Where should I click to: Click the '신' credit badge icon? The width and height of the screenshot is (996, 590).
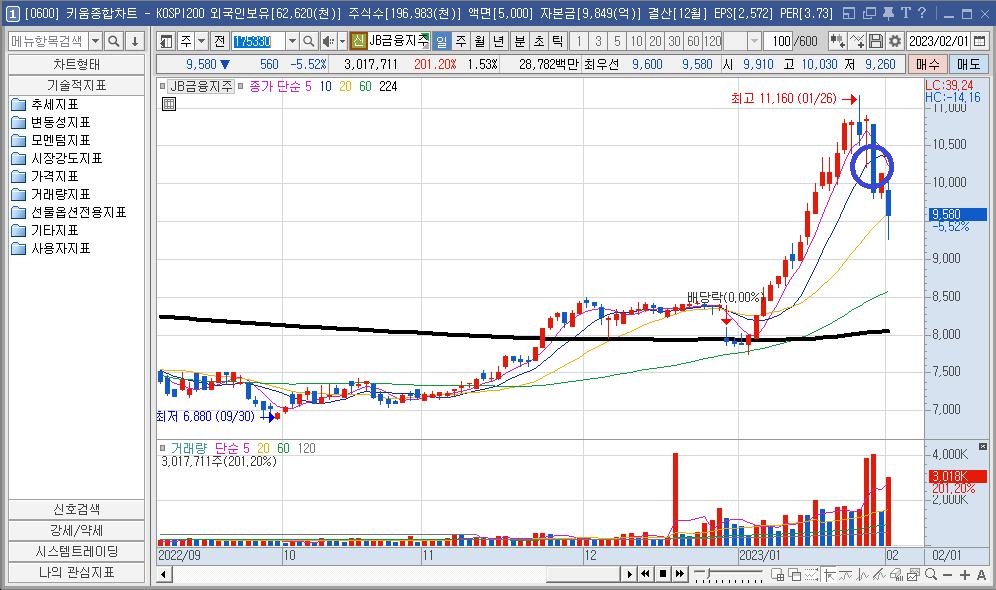pyautogui.click(x=358, y=41)
